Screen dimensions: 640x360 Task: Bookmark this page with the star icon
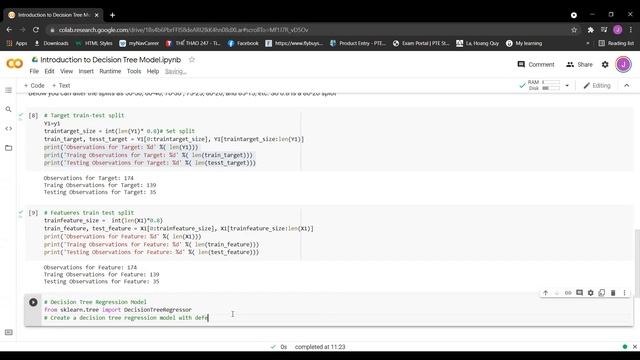(574, 30)
